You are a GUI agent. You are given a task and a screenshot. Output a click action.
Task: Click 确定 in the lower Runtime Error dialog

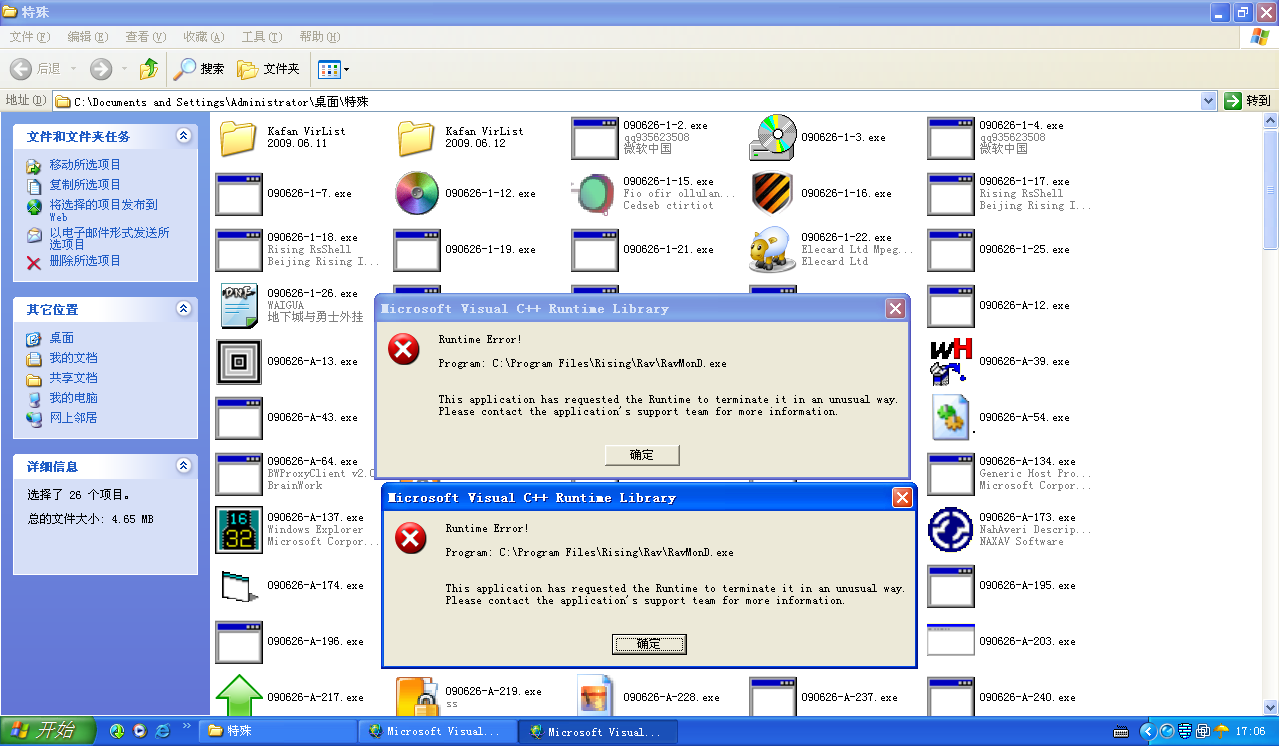click(649, 644)
